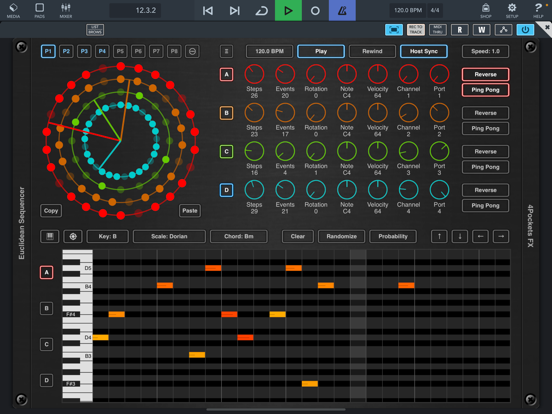Open the Media browser icon

coord(13,10)
